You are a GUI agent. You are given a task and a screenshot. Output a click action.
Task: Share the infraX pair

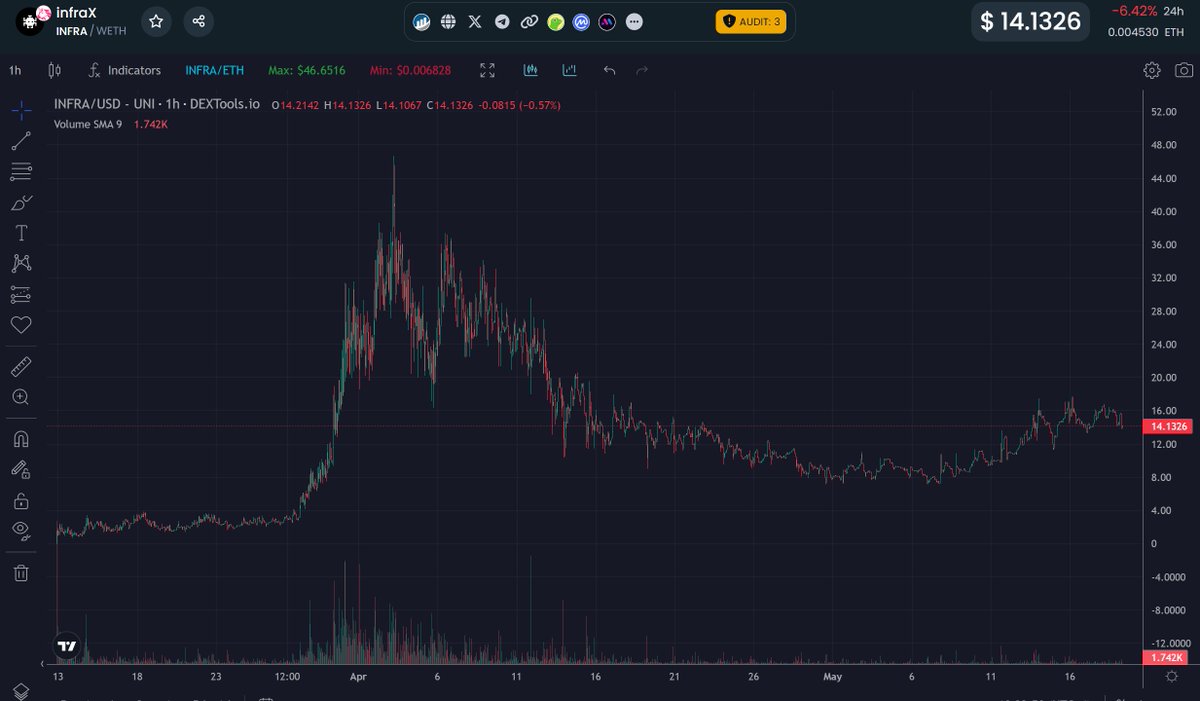pyautogui.click(x=199, y=21)
